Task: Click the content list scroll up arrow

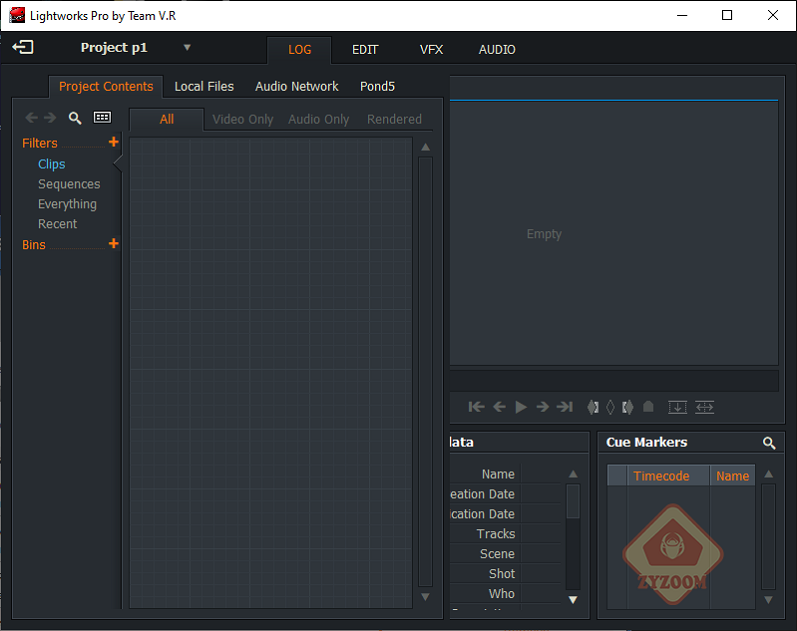Action: pos(425,147)
